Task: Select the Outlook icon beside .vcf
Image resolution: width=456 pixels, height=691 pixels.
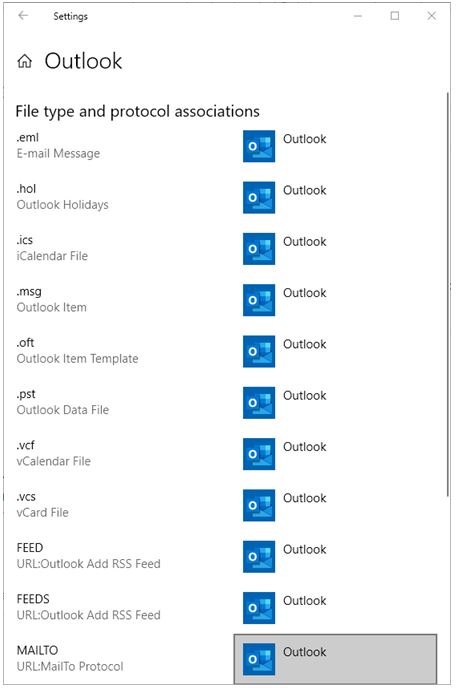Action: pos(259,454)
